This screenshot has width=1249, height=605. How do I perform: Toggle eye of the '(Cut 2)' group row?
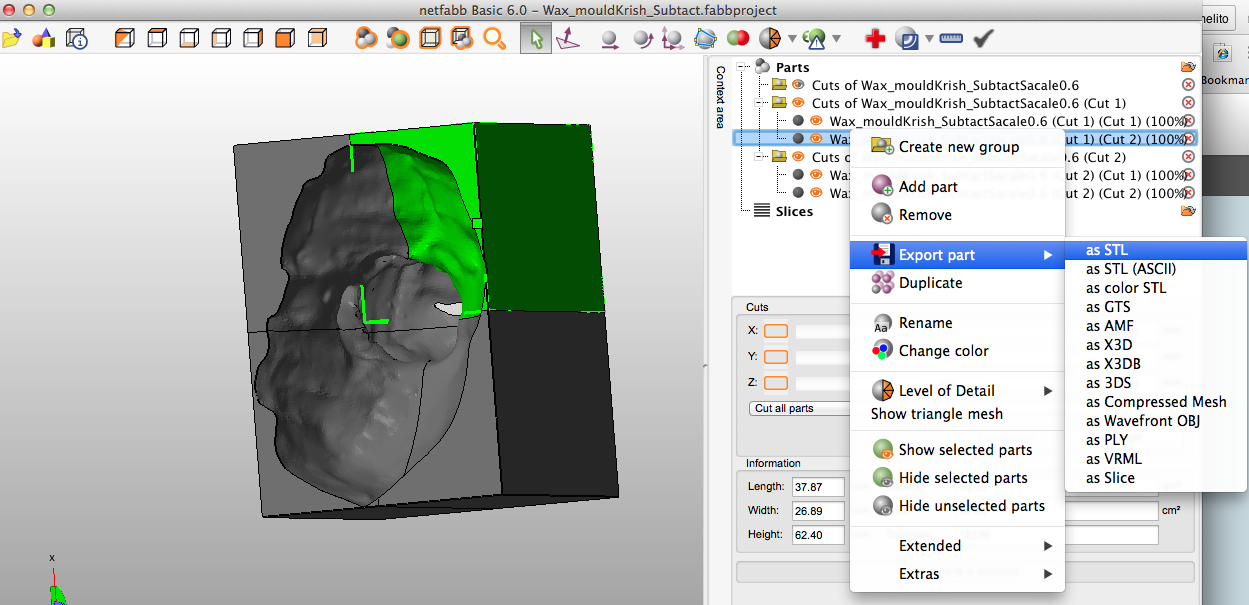click(798, 157)
